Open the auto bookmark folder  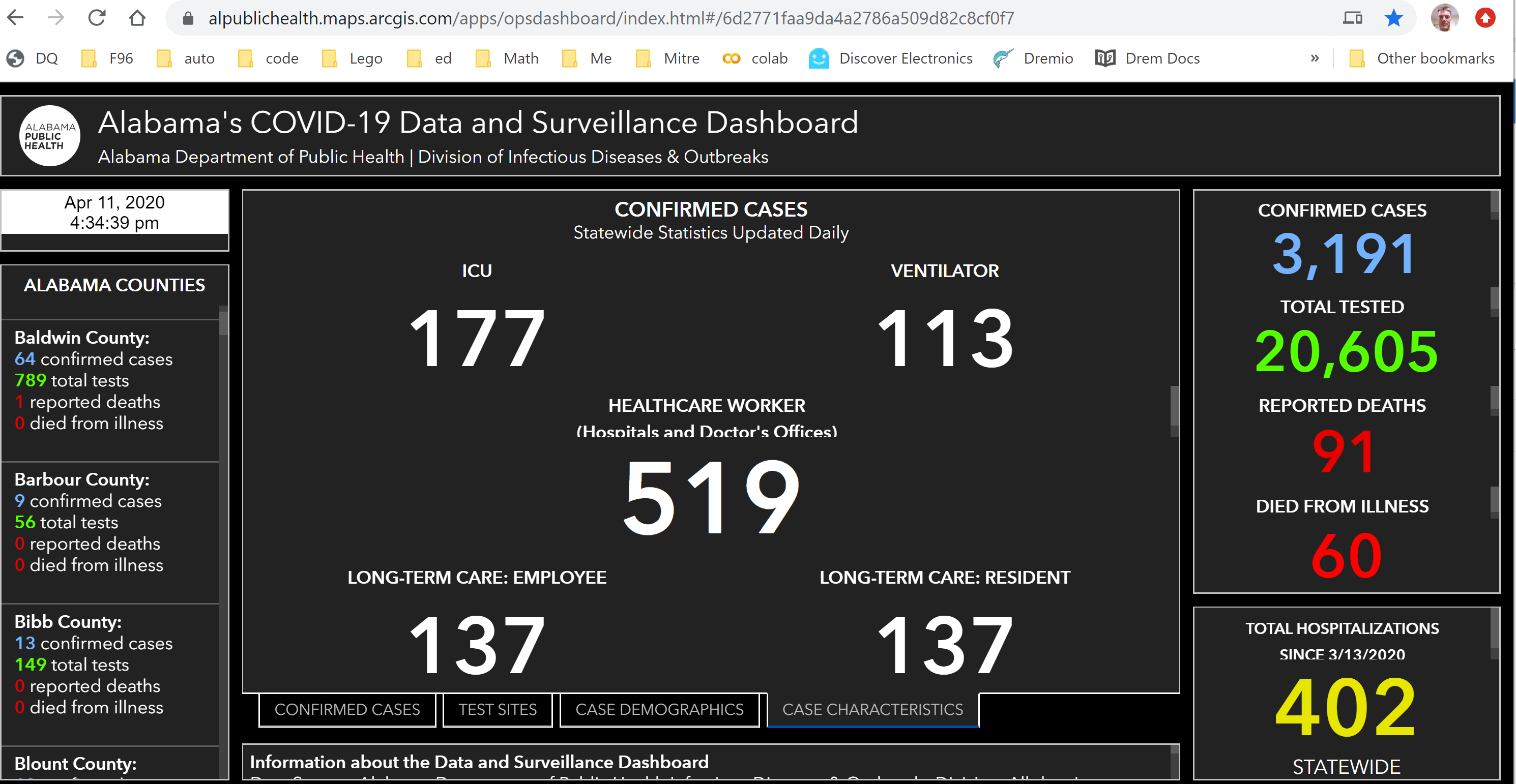(x=185, y=58)
